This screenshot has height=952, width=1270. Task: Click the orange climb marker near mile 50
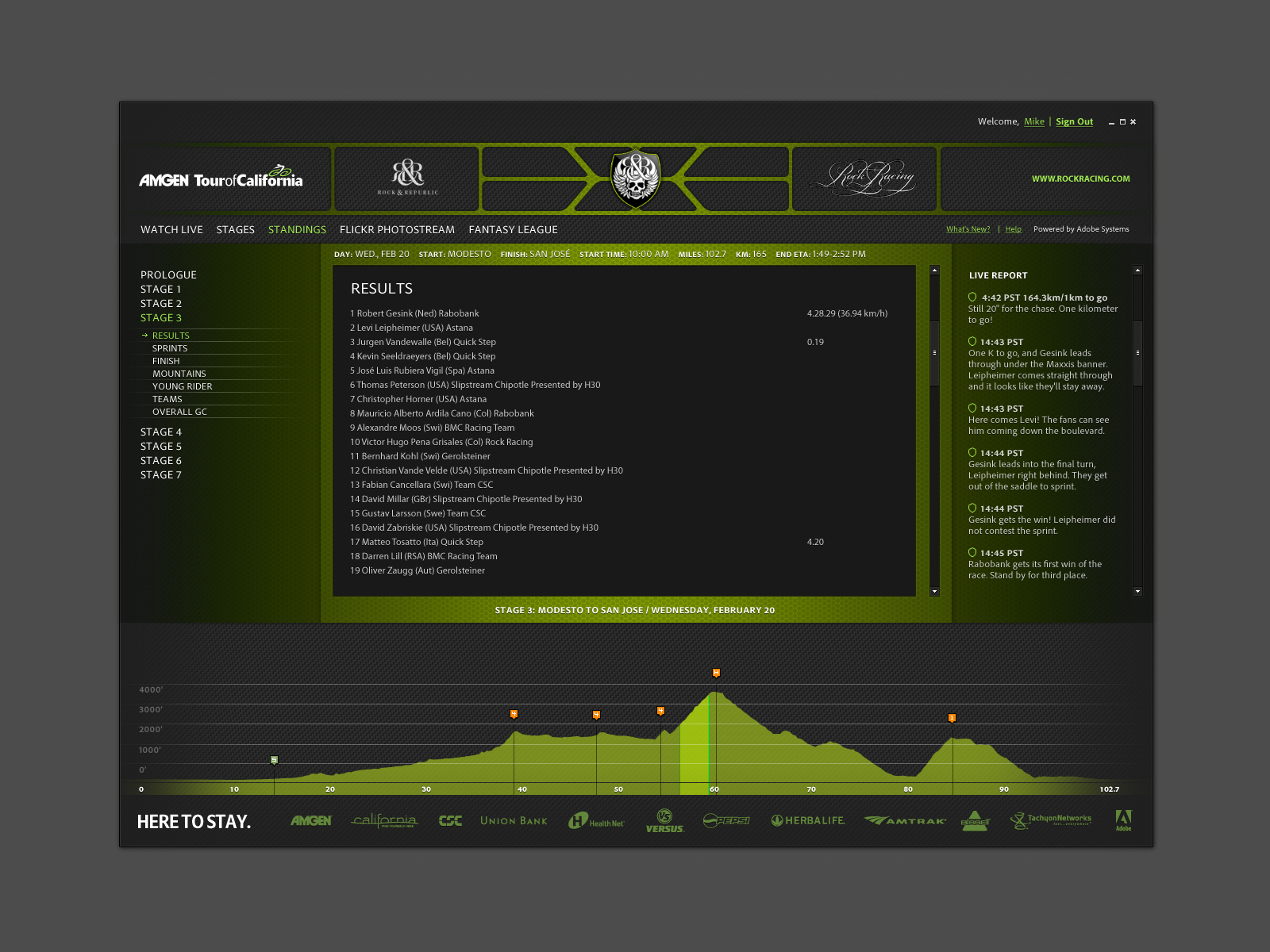pyautogui.click(x=596, y=715)
